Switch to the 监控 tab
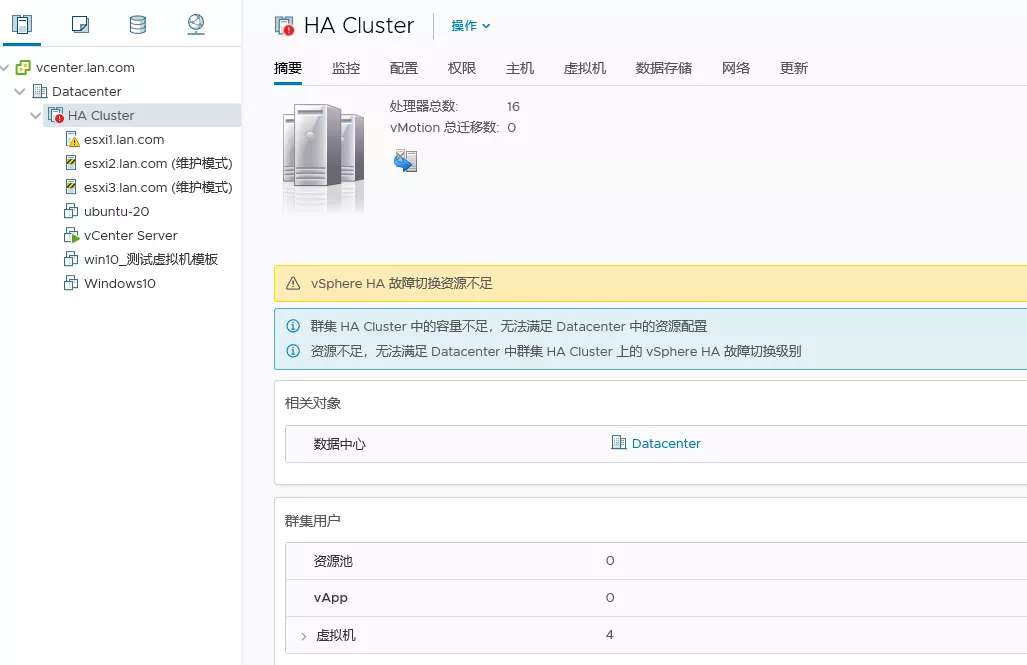 346,68
